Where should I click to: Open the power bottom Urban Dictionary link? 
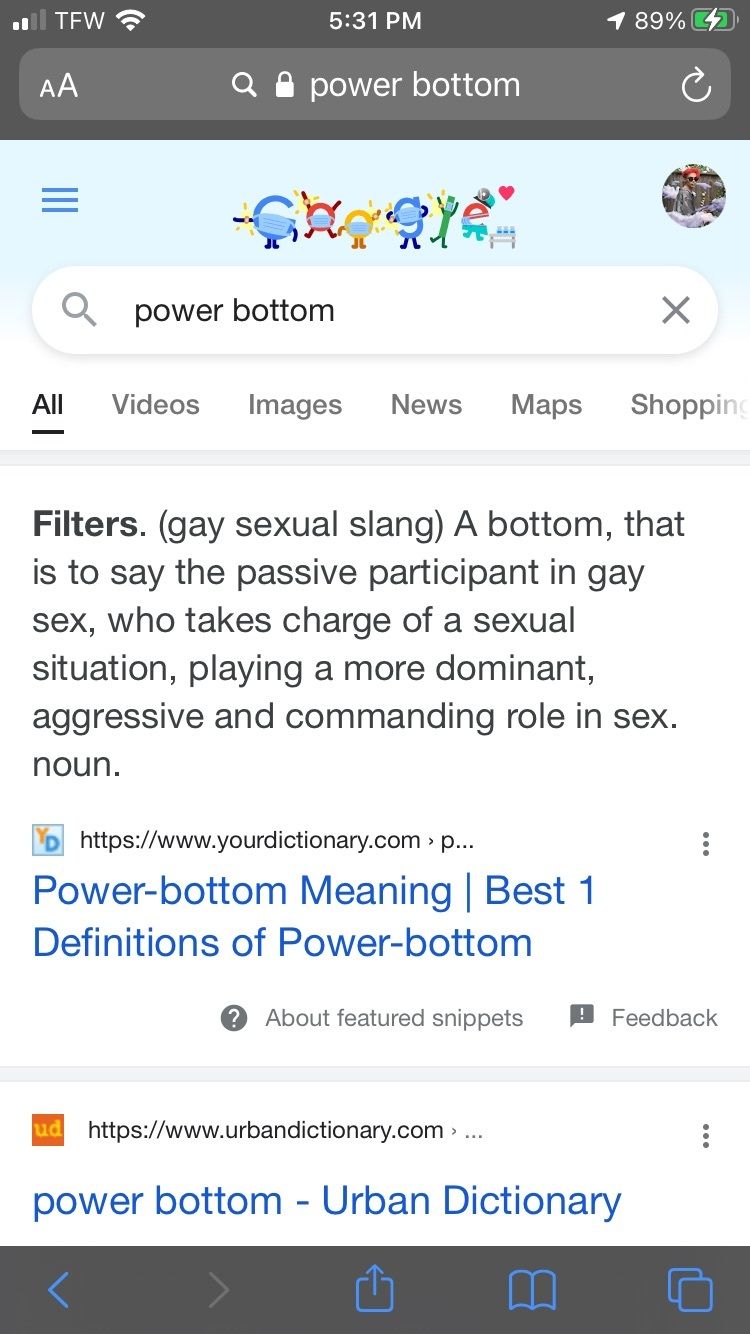pos(327,1200)
